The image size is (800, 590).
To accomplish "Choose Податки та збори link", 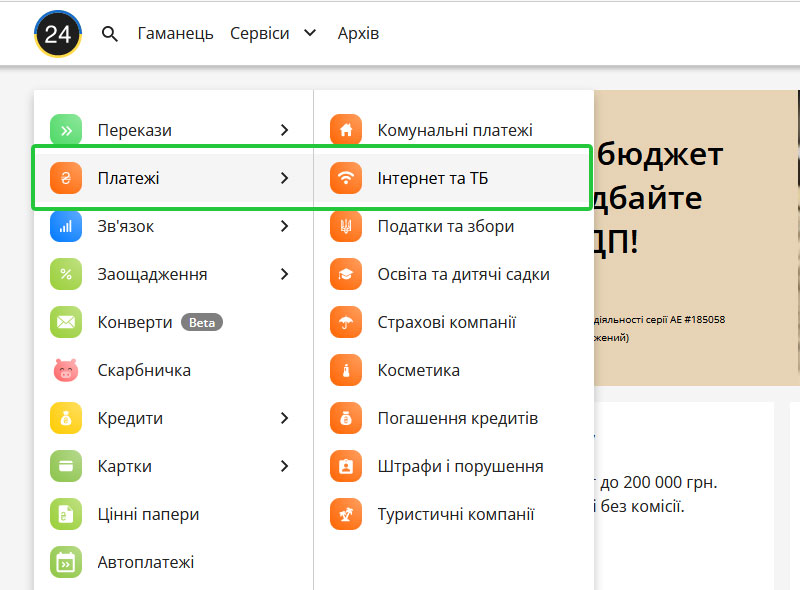I will (446, 226).
